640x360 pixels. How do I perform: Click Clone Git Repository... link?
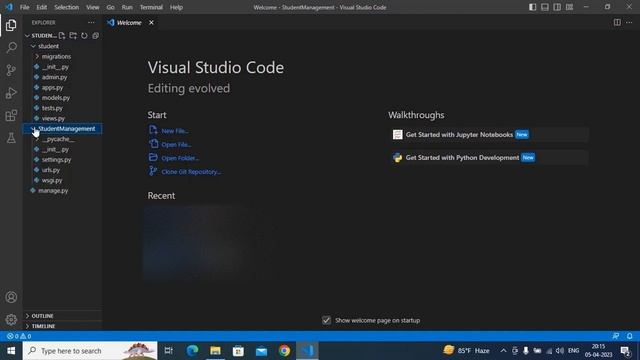click(191, 172)
